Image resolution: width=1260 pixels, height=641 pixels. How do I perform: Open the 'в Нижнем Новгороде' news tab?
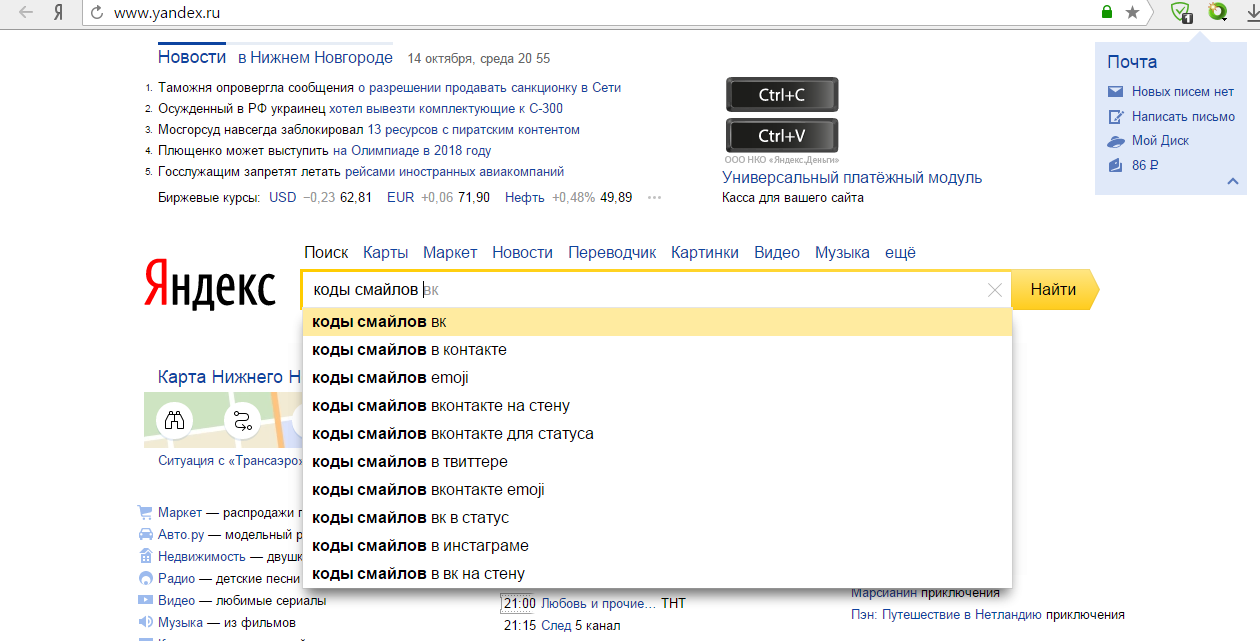315,58
